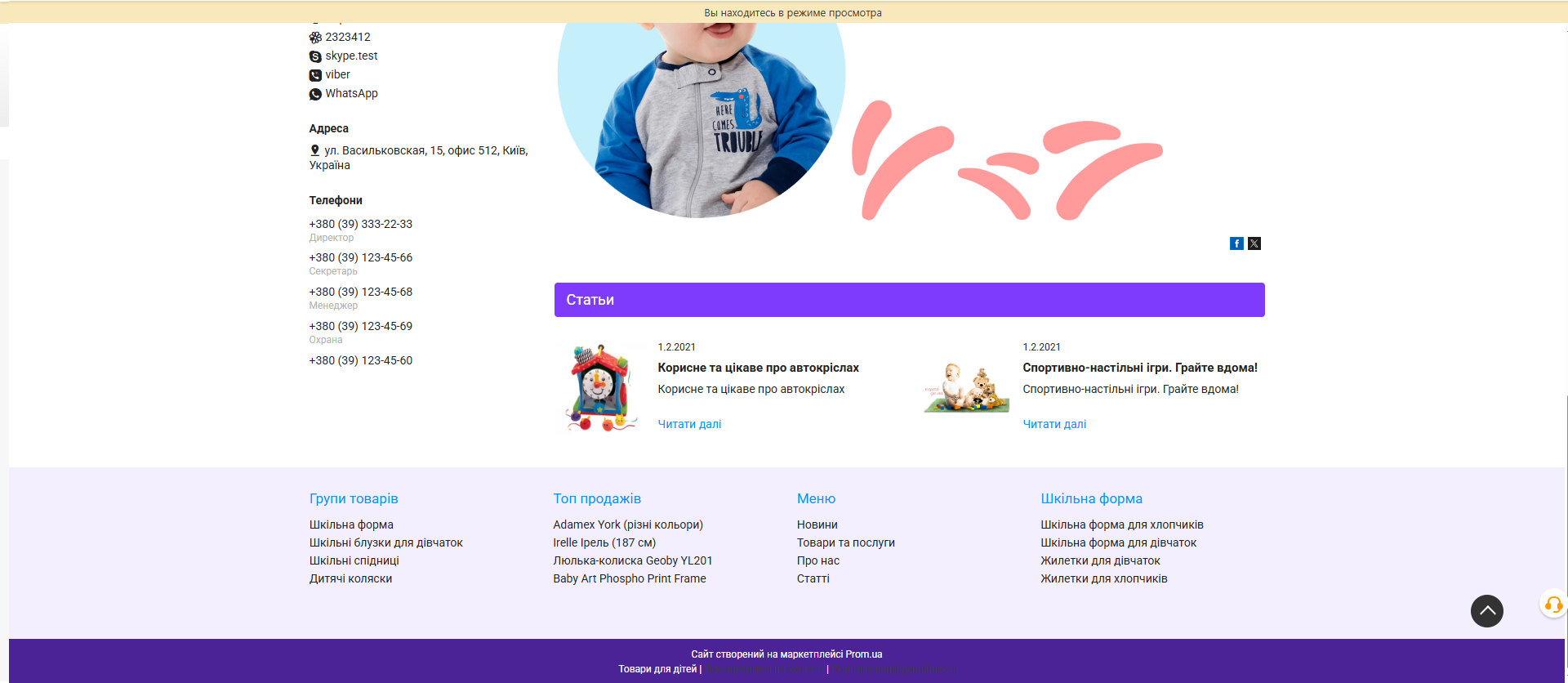Click the X (Twitter) share icon
The image size is (1568, 683).
pyautogui.click(x=1254, y=243)
